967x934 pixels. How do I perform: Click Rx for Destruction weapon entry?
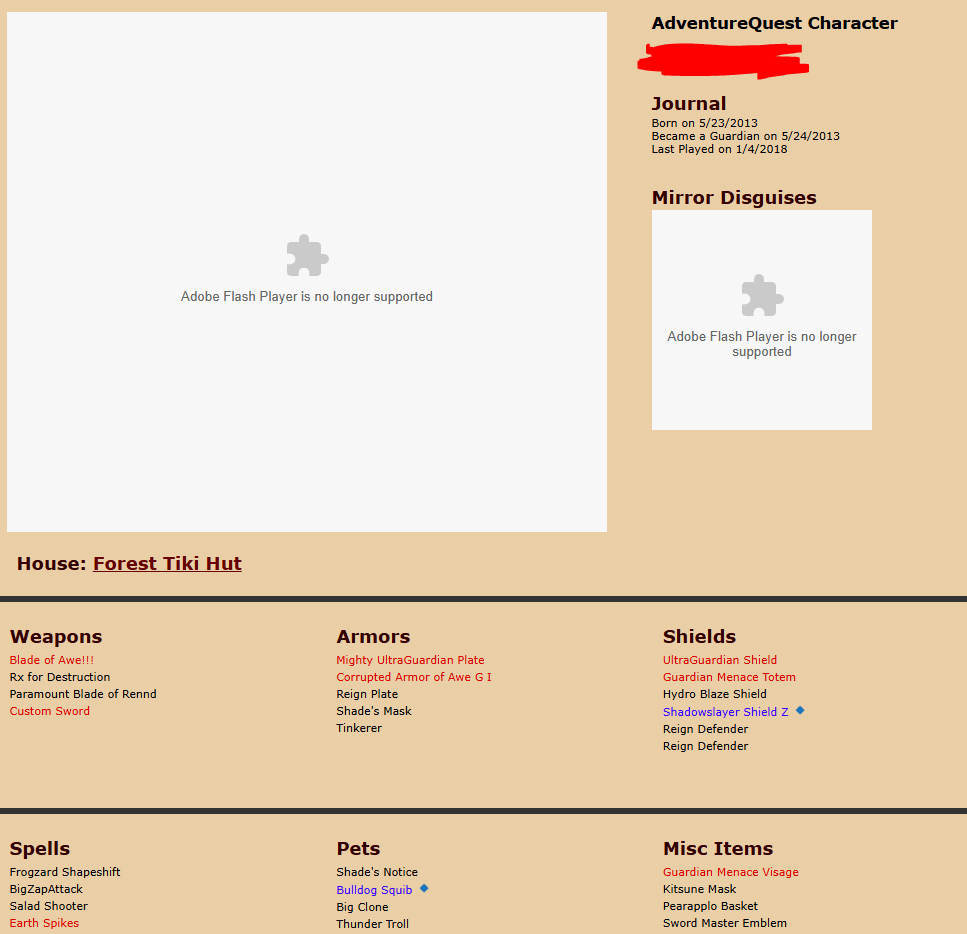[x=60, y=677]
